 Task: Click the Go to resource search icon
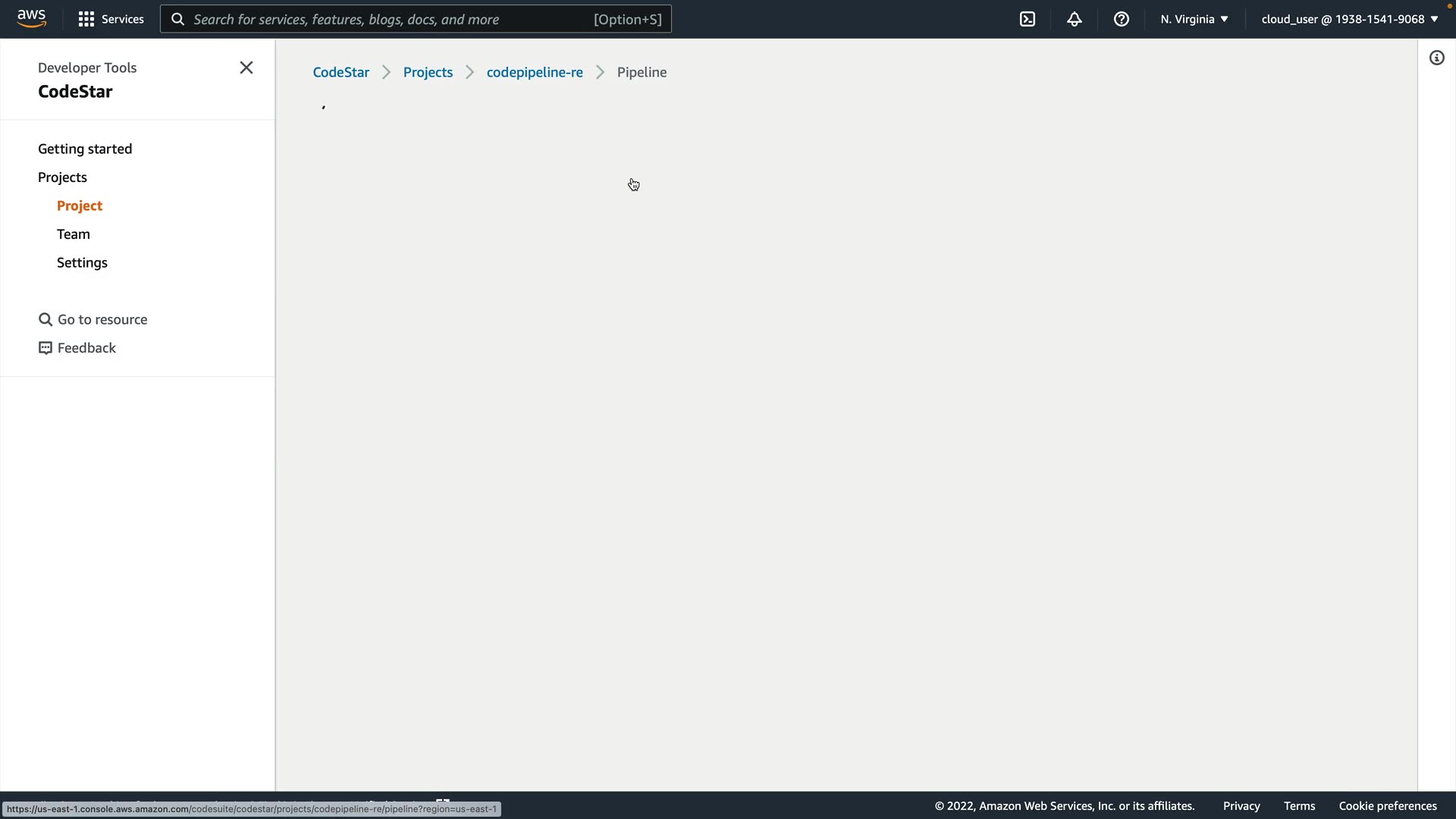click(45, 320)
